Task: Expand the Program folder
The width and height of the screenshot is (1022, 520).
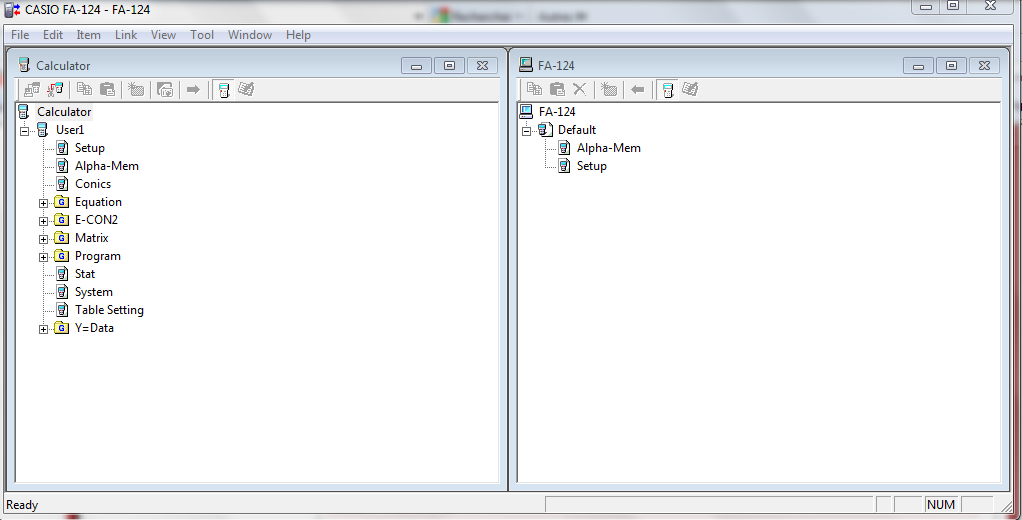Action: pyautogui.click(x=43, y=257)
